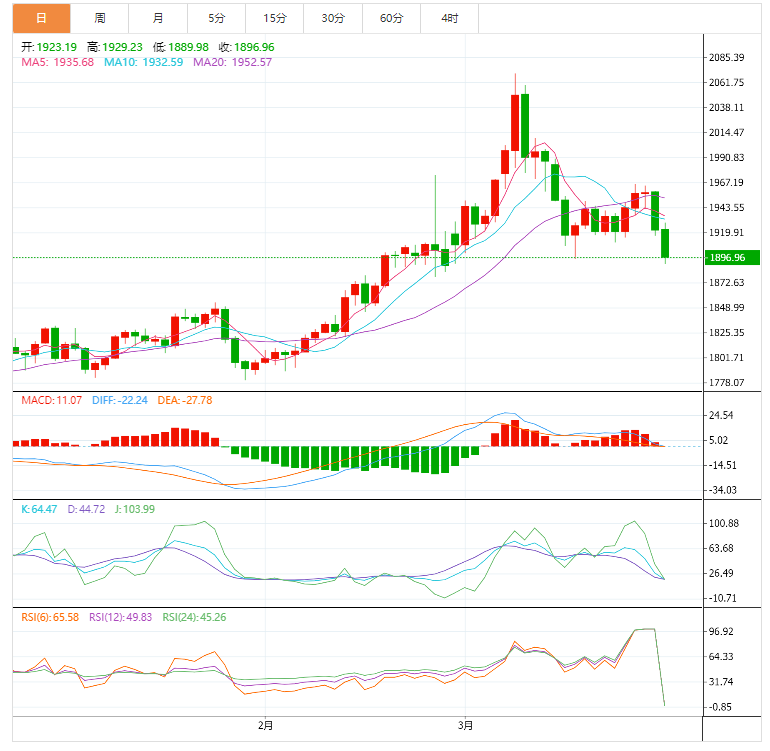Click the latest green candlestick at 1896.96
Viewport: 770px width, 751px height.
pyautogui.click(x=665, y=243)
